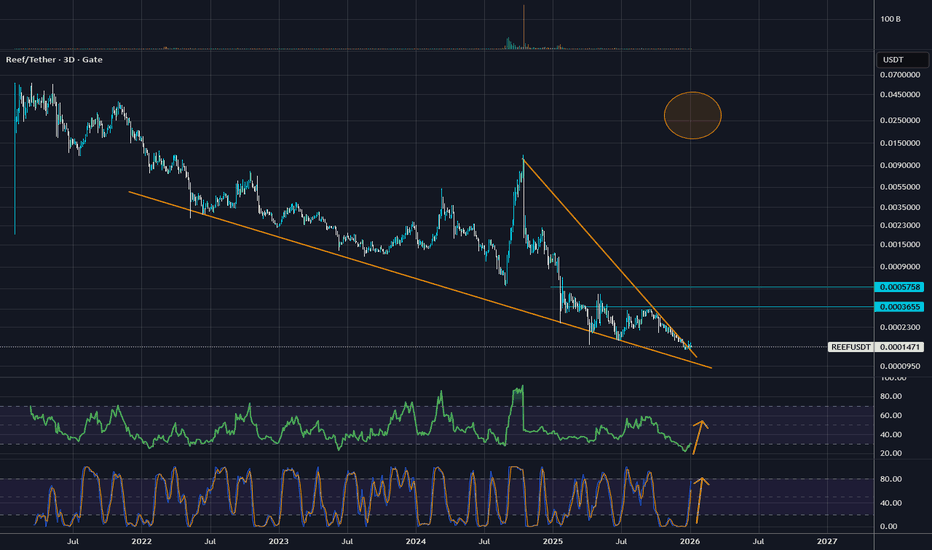Click the 2026 label on the time axis

tap(689, 541)
